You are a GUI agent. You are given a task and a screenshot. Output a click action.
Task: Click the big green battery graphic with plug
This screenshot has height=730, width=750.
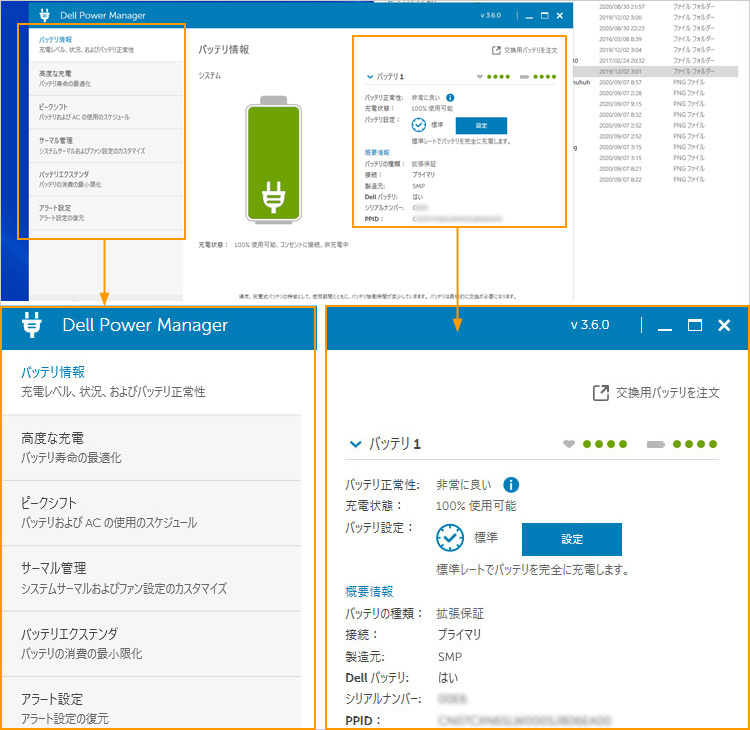point(273,160)
